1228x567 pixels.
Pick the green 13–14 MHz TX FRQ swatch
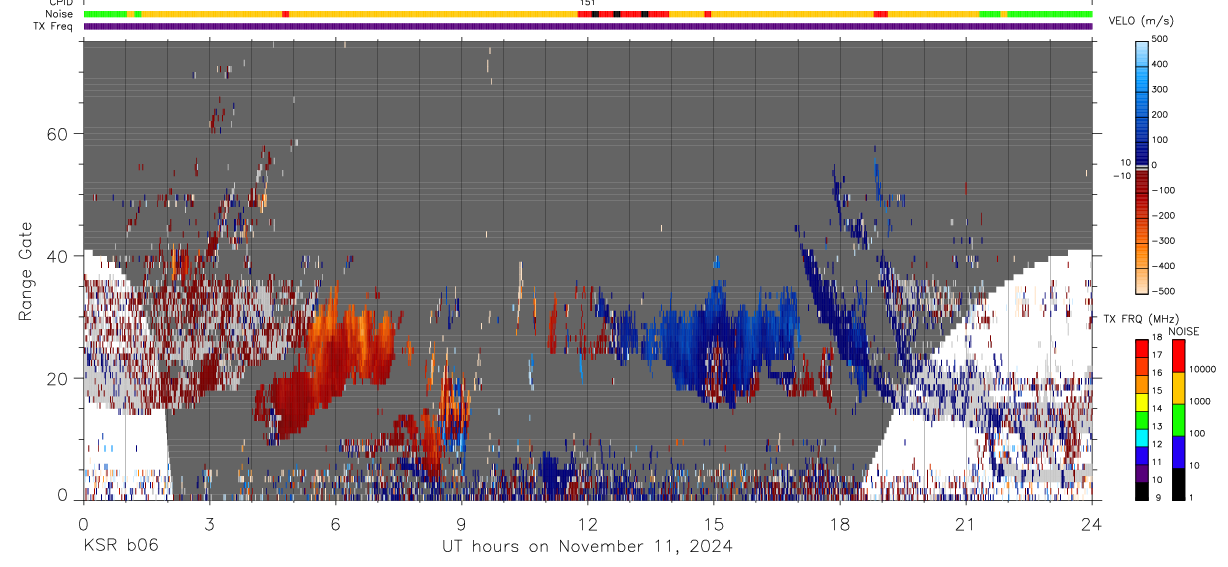(1142, 418)
